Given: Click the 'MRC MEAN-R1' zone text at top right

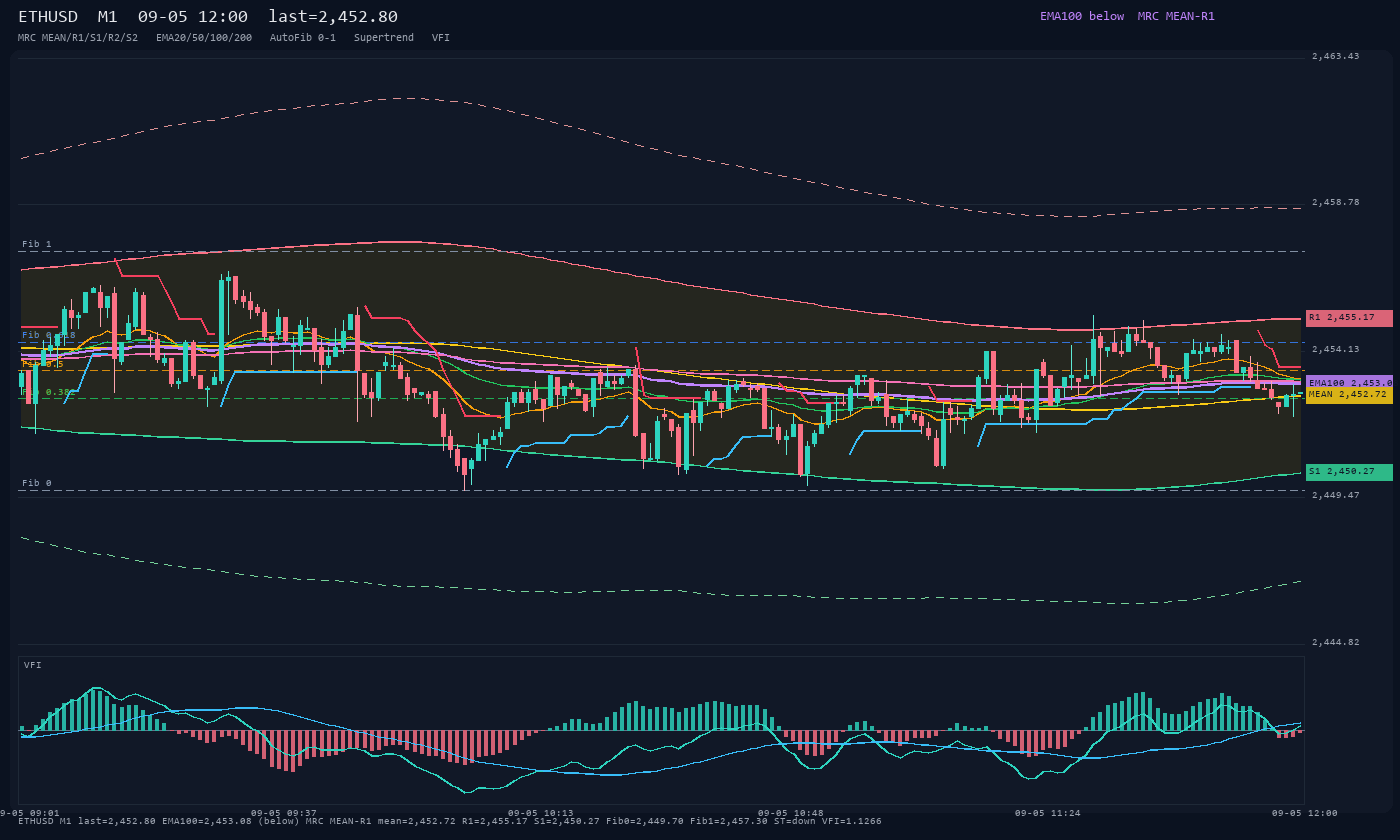Looking at the screenshot, I should [1176, 17].
